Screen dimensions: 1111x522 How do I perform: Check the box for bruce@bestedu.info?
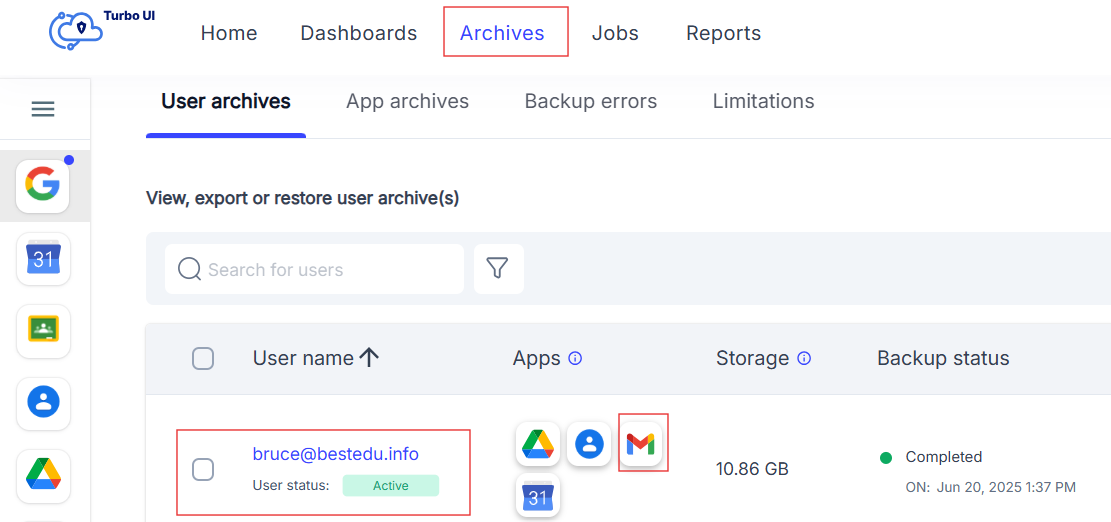coord(203,469)
